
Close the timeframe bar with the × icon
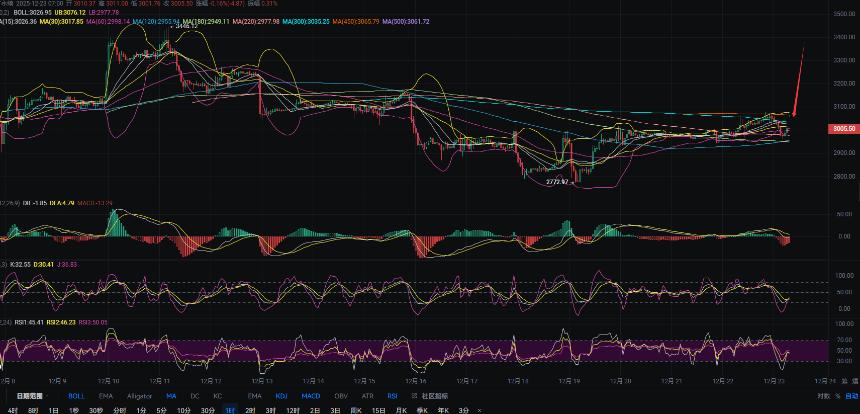click(x=480, y=410)
